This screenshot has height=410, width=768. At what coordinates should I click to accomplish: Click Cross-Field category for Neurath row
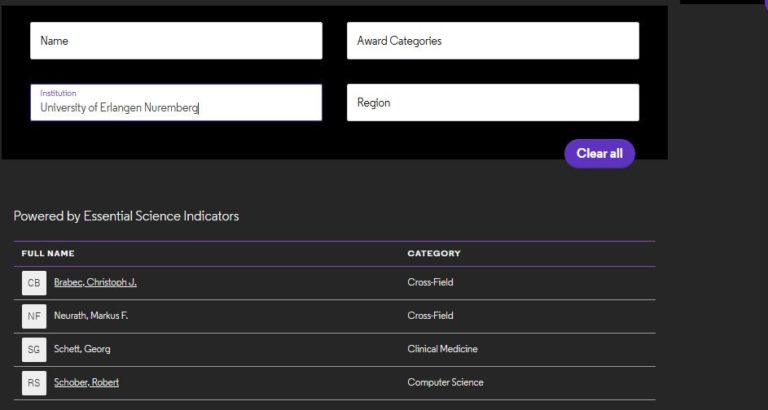coord(430,316)
